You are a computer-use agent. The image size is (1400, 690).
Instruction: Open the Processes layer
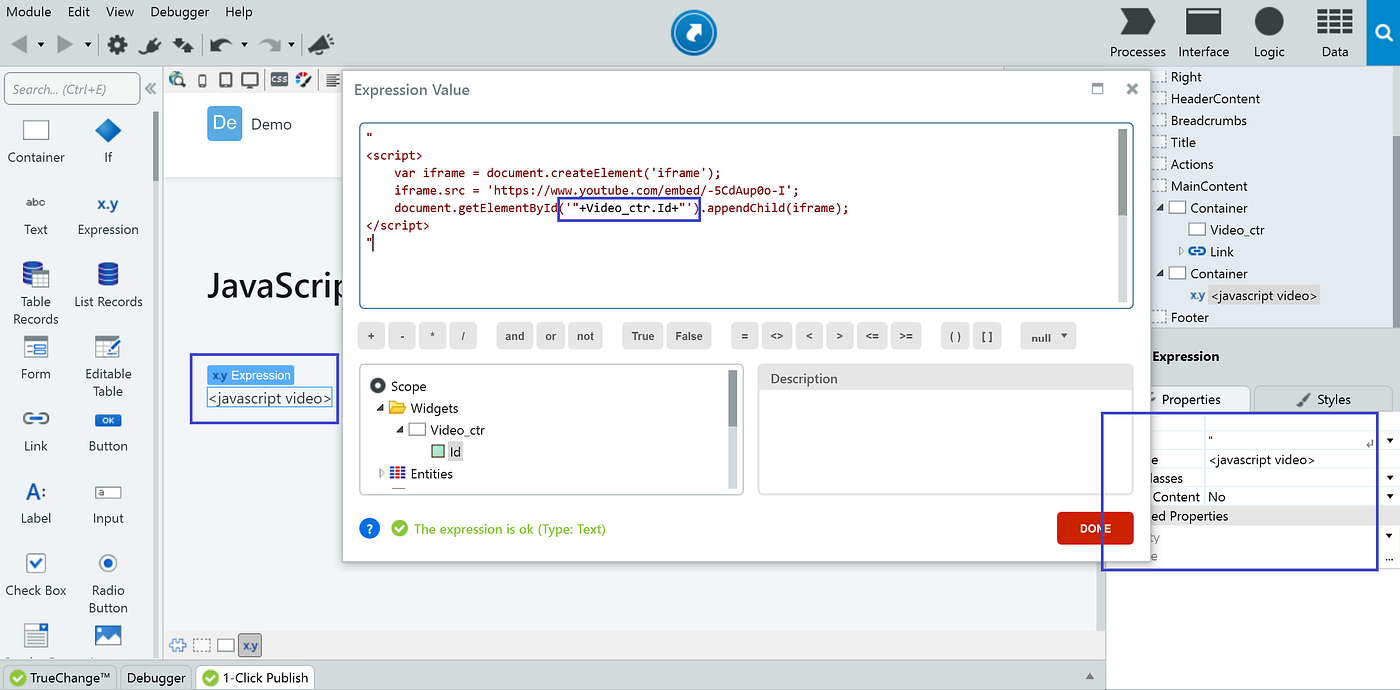1137,32
